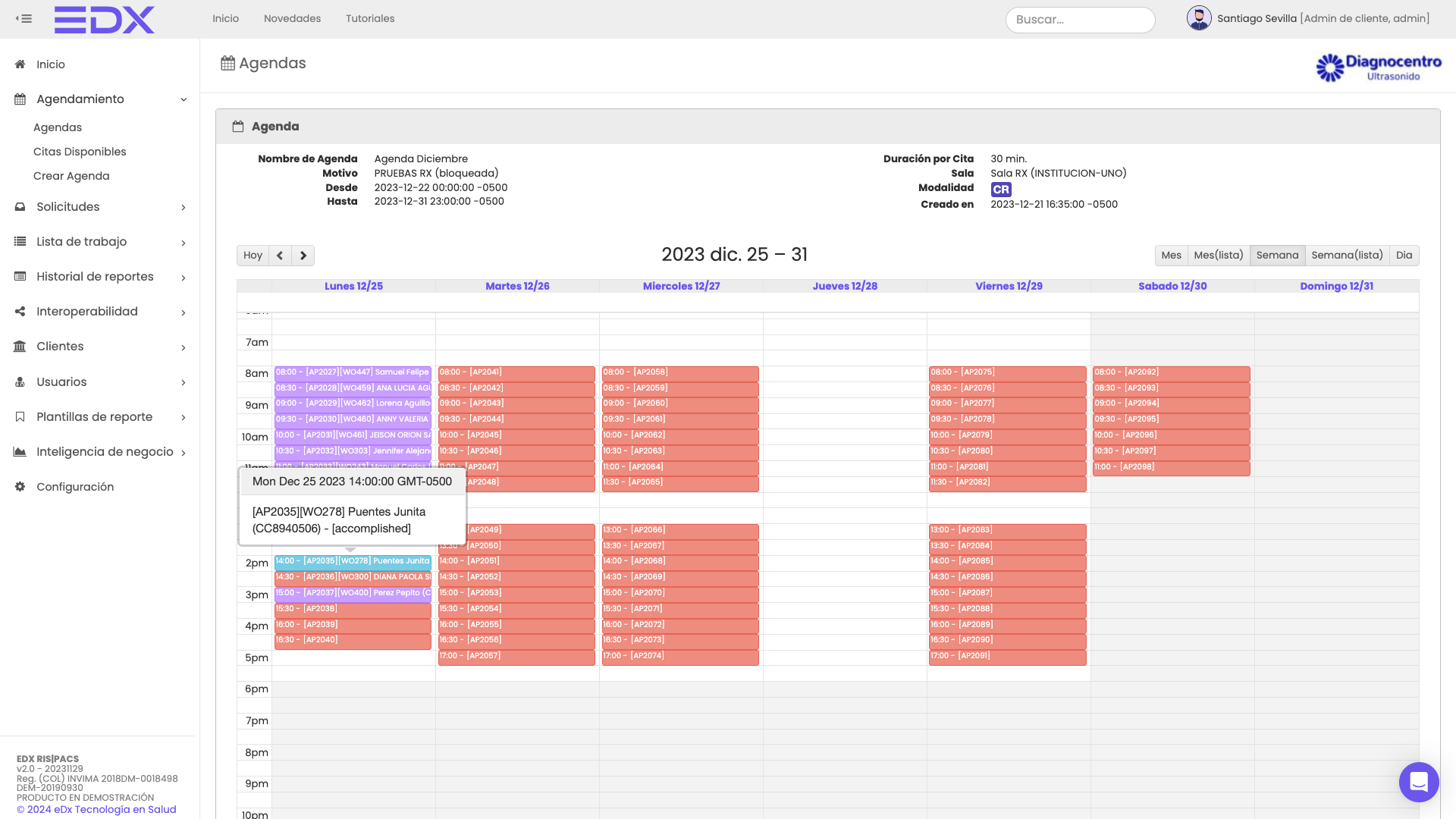The image size is (1456, 819).
Task: Open the chat support bubble
Action: click(1419, 782)
